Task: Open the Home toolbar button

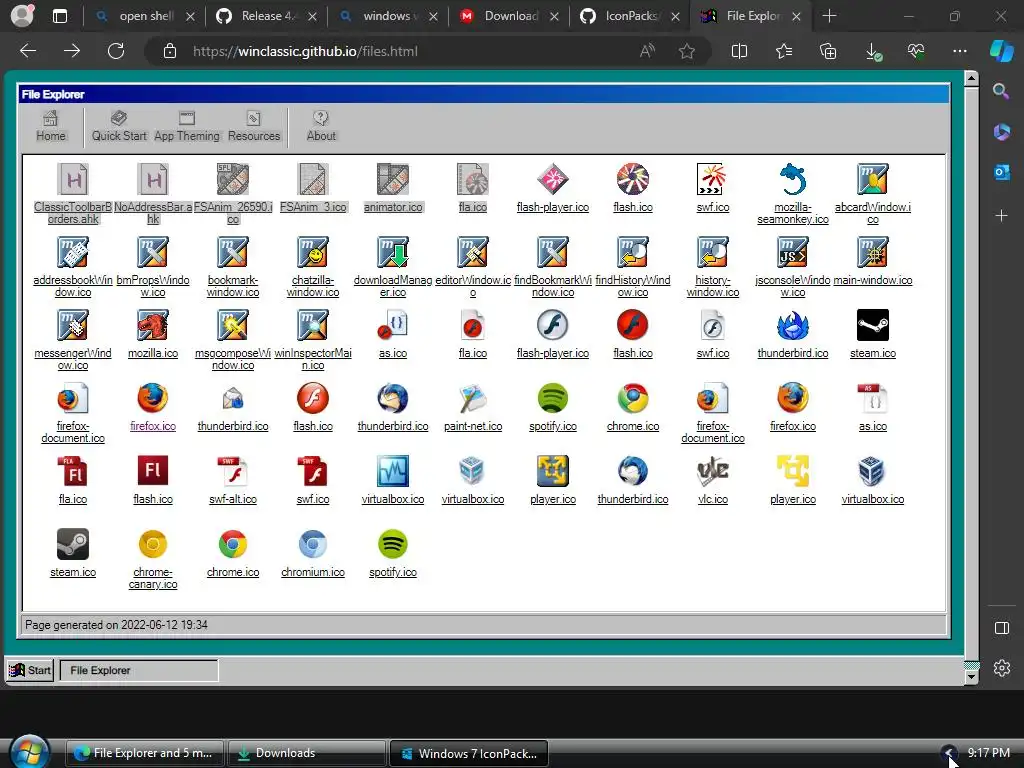Action: point(50,126)
